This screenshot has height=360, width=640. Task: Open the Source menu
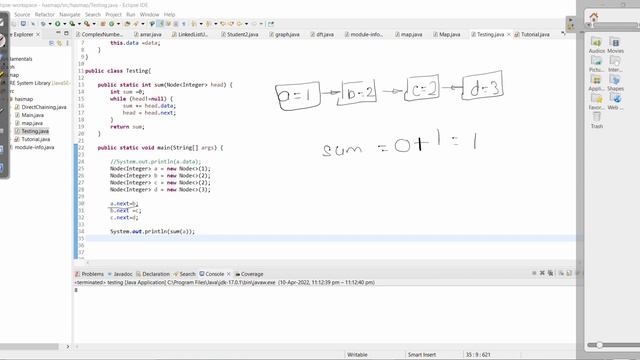point(22,14)
